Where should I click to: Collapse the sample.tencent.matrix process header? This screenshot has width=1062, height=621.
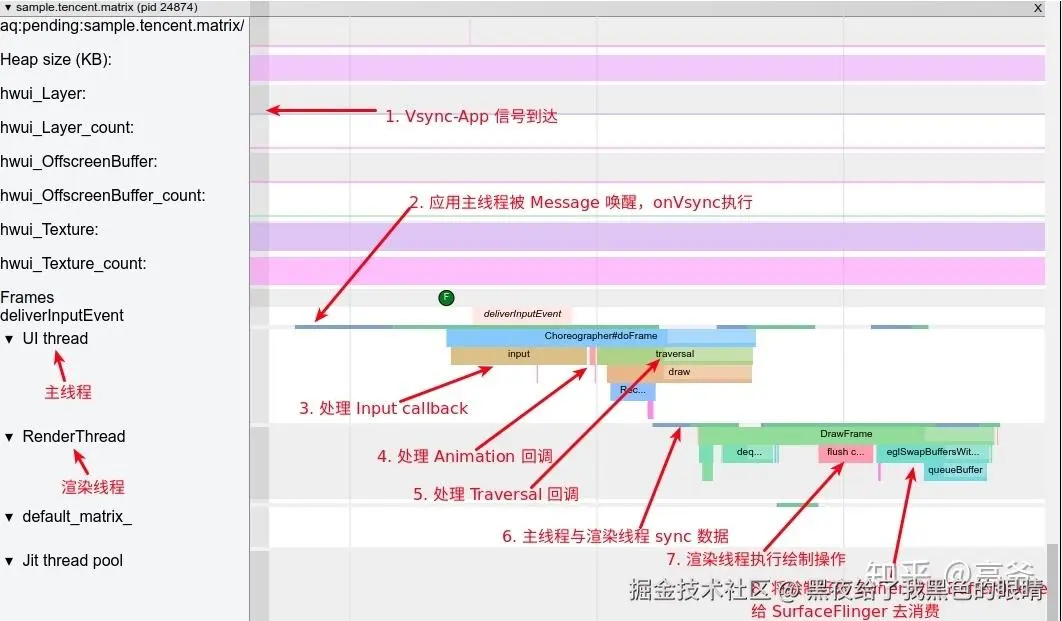[x=8, y=7]
